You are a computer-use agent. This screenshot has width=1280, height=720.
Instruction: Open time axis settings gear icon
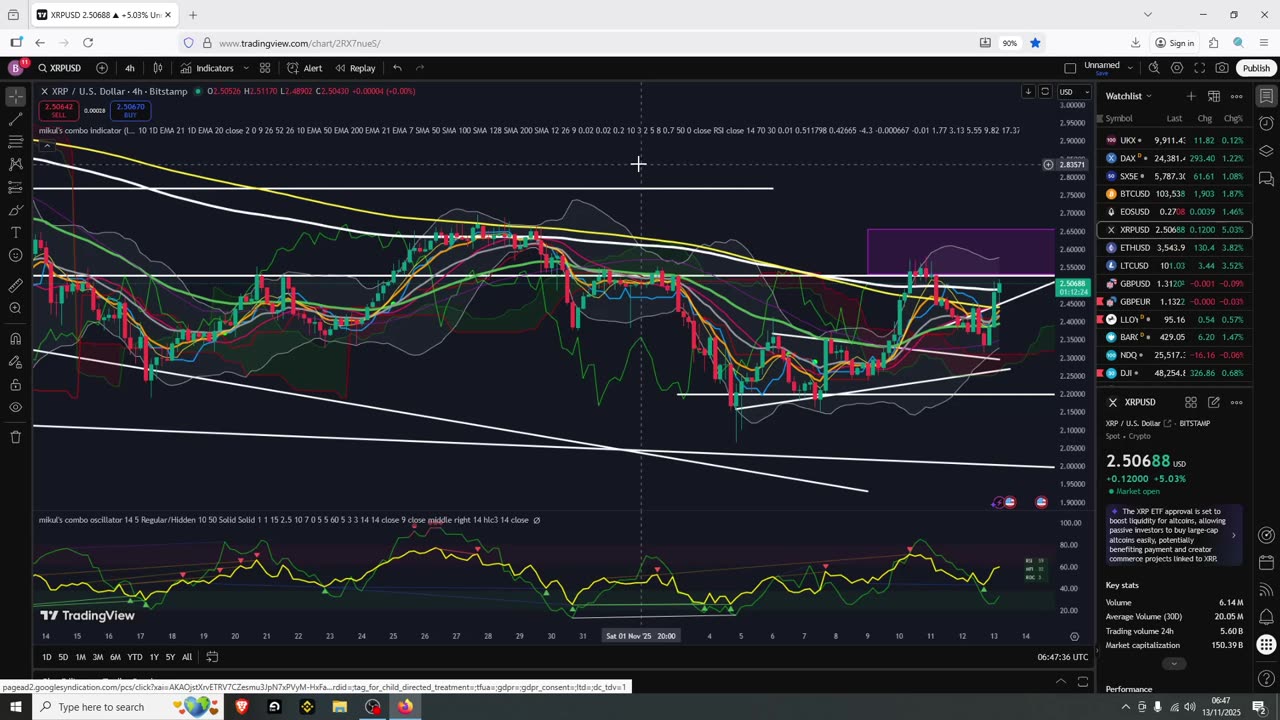[x=1075, y=636]
